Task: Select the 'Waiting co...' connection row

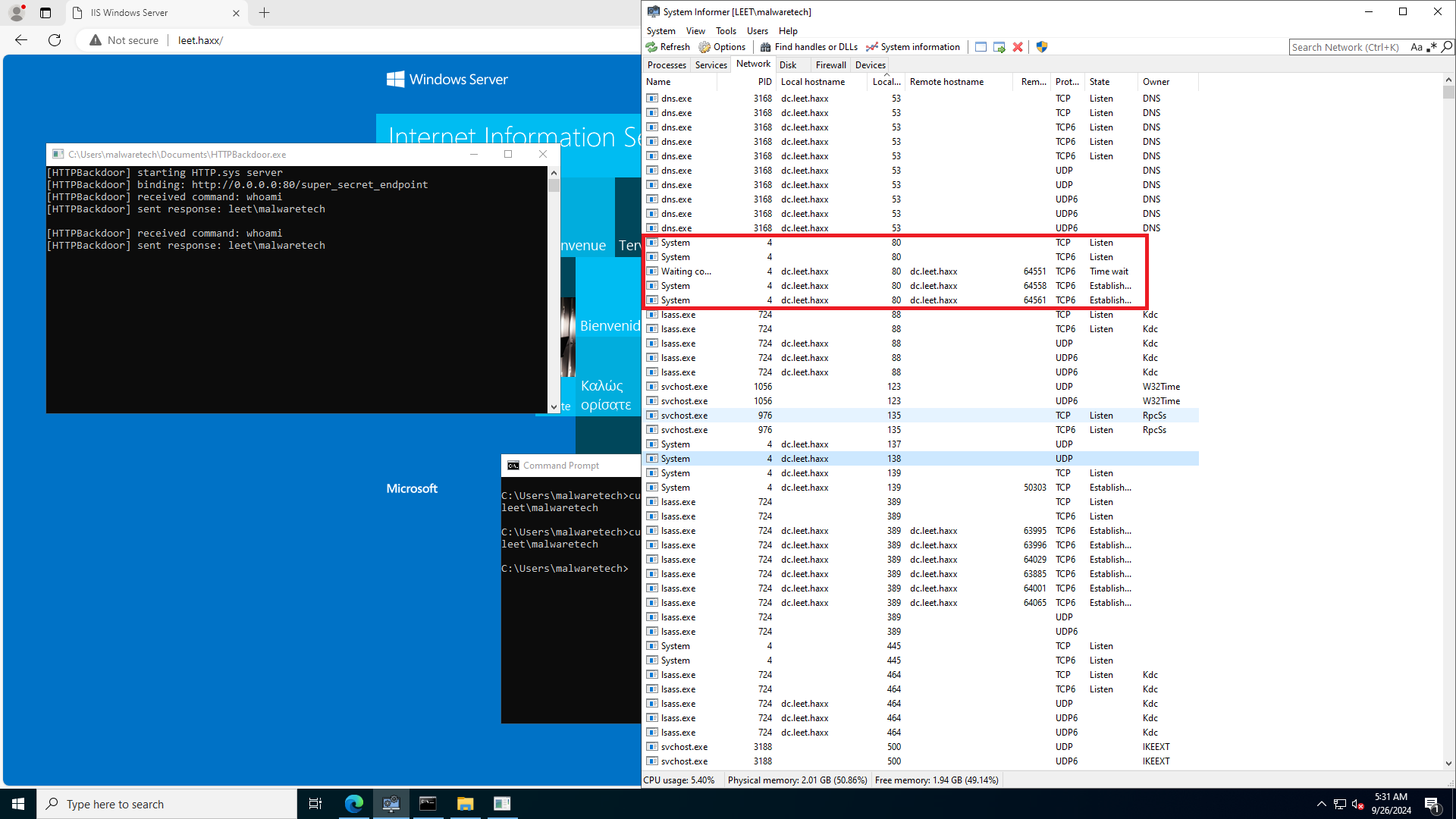Action: (x=921, y=271)
